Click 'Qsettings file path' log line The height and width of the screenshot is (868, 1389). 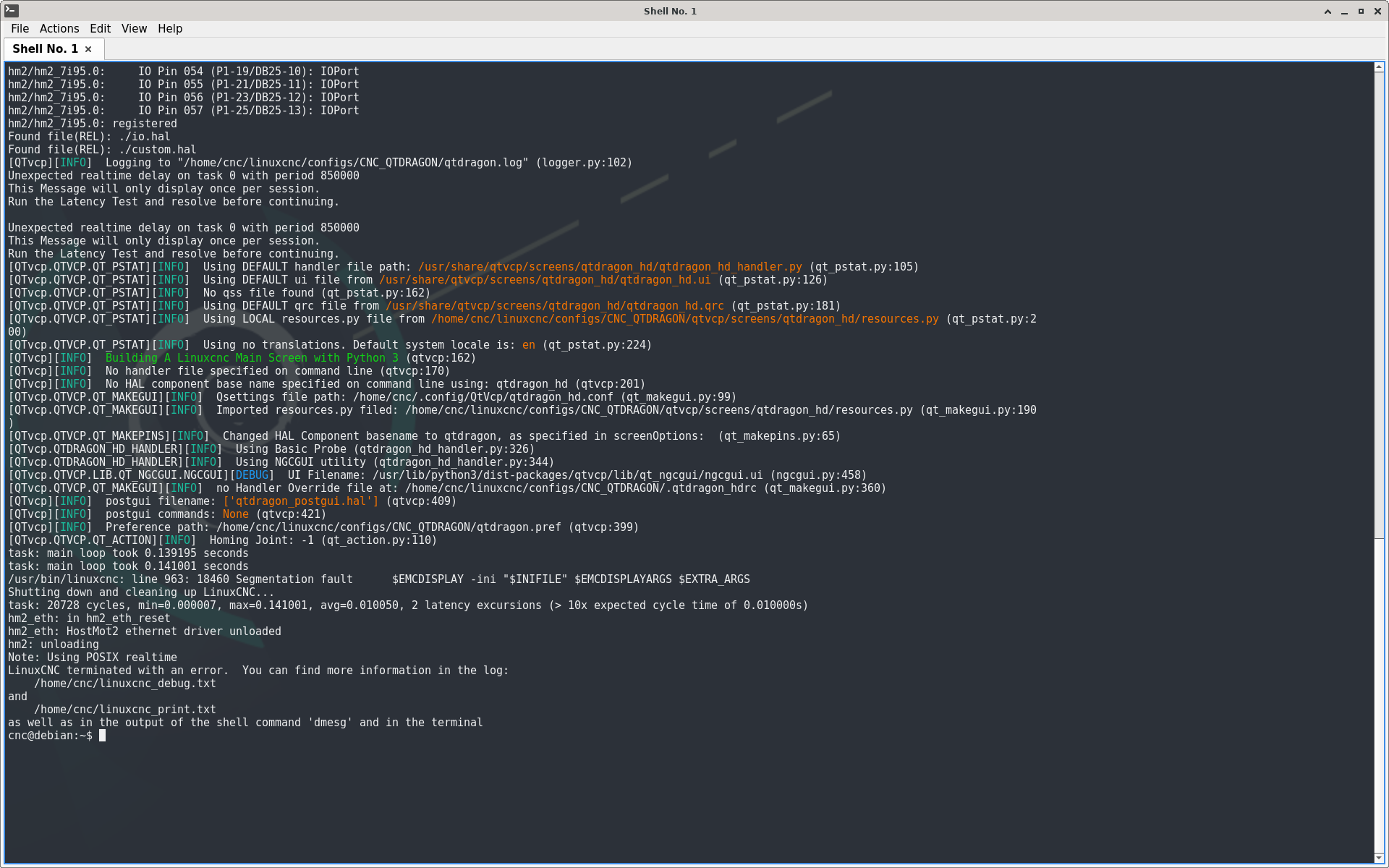[x=373, y=397]
